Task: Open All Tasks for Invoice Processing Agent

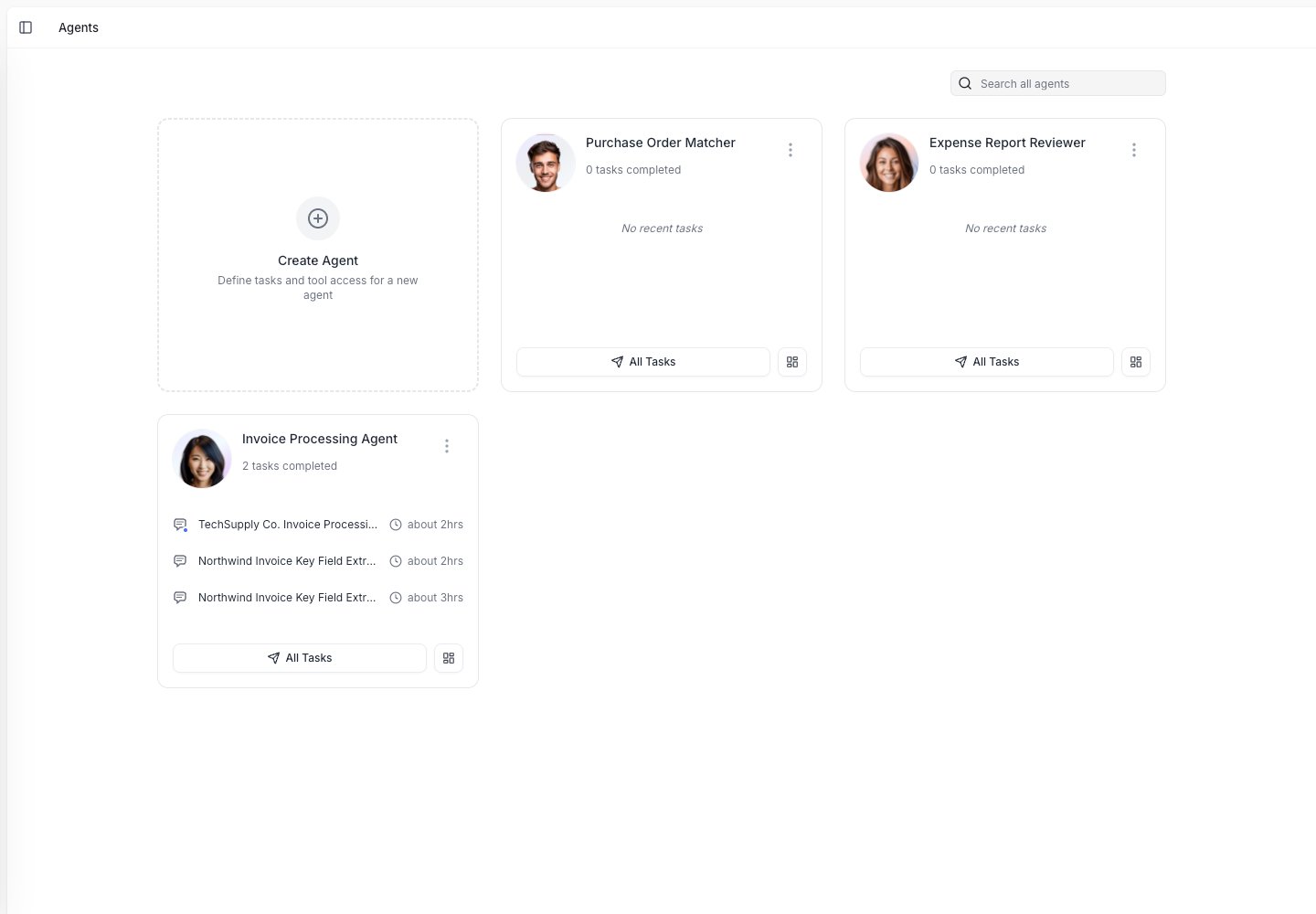Action: [300, 658]
